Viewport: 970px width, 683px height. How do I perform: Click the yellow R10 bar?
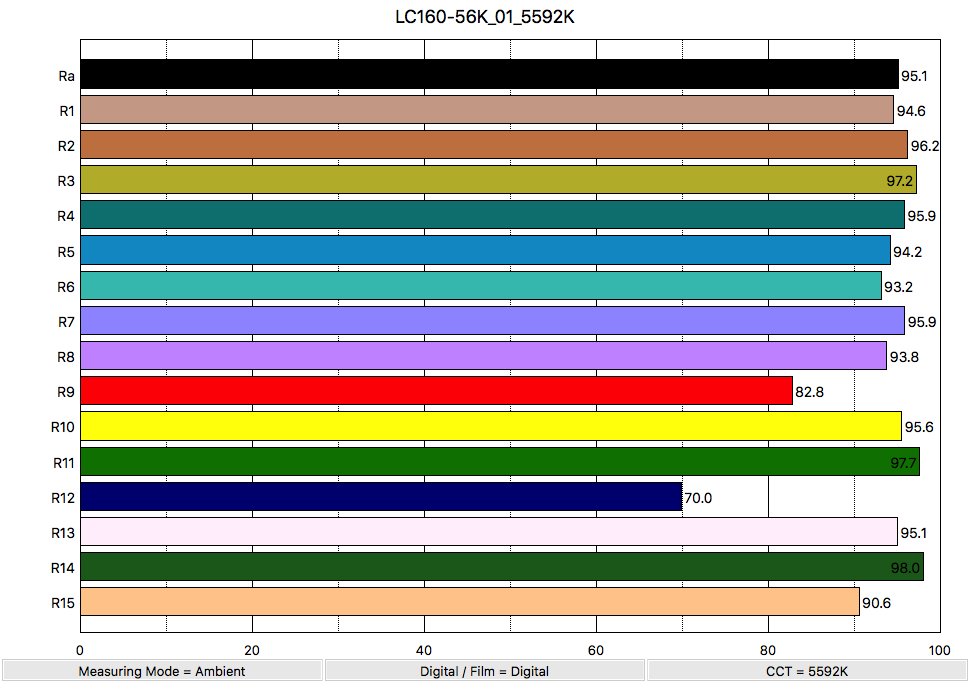pyautogui.click(x=490, y=426)
